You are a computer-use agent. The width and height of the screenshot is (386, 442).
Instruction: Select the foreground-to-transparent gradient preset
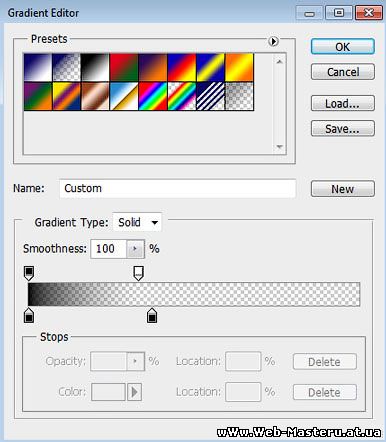click(x=66, y=67)
